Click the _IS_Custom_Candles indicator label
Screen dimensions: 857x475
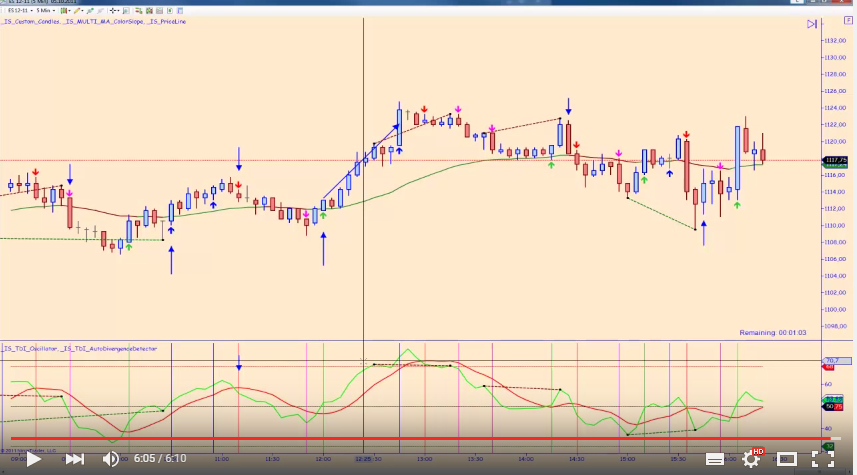click(30, 22)
